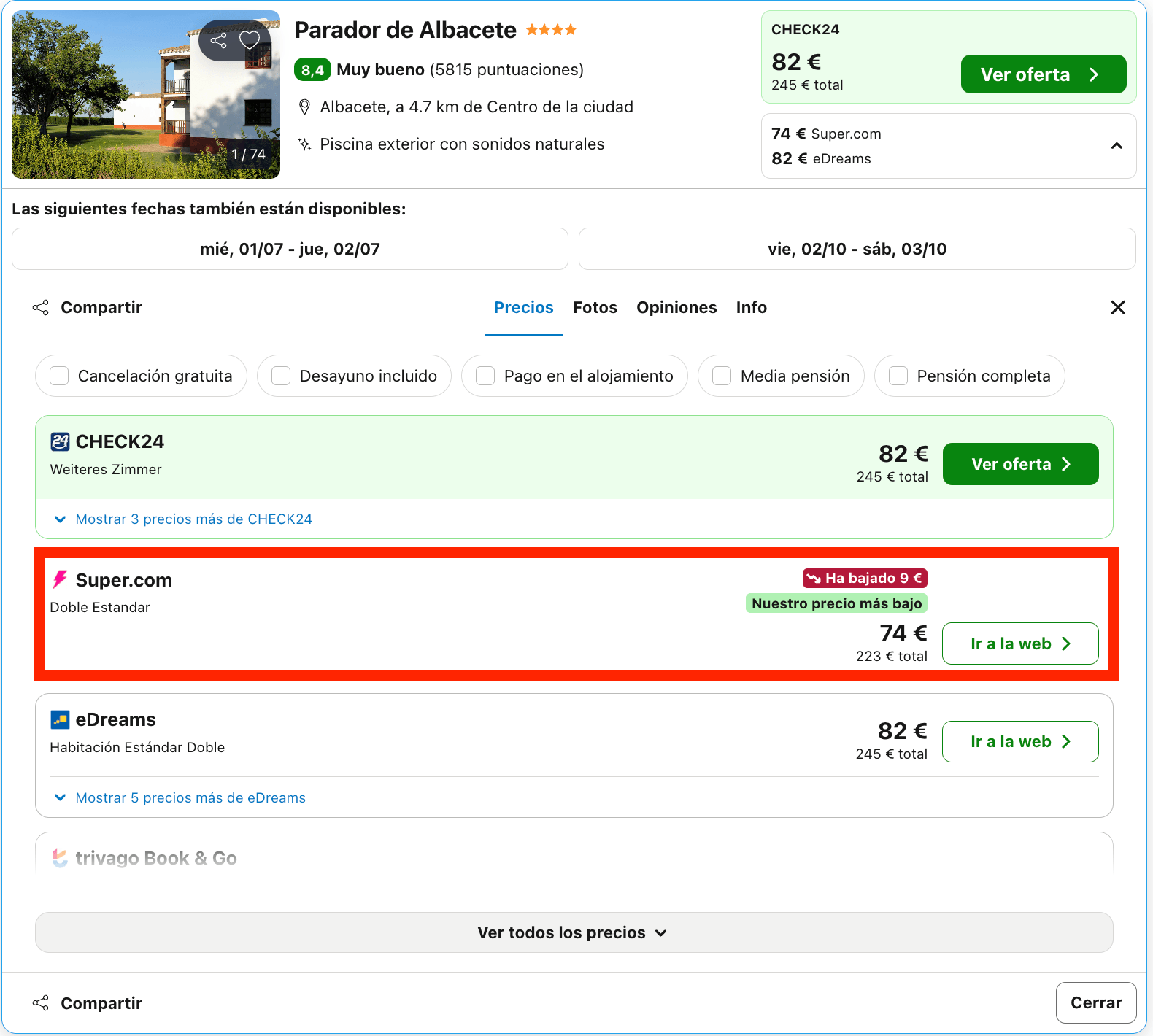This screenshot has height=1036, width=1153.
Task: Click Doble Estandar room text
Action: 100,607
